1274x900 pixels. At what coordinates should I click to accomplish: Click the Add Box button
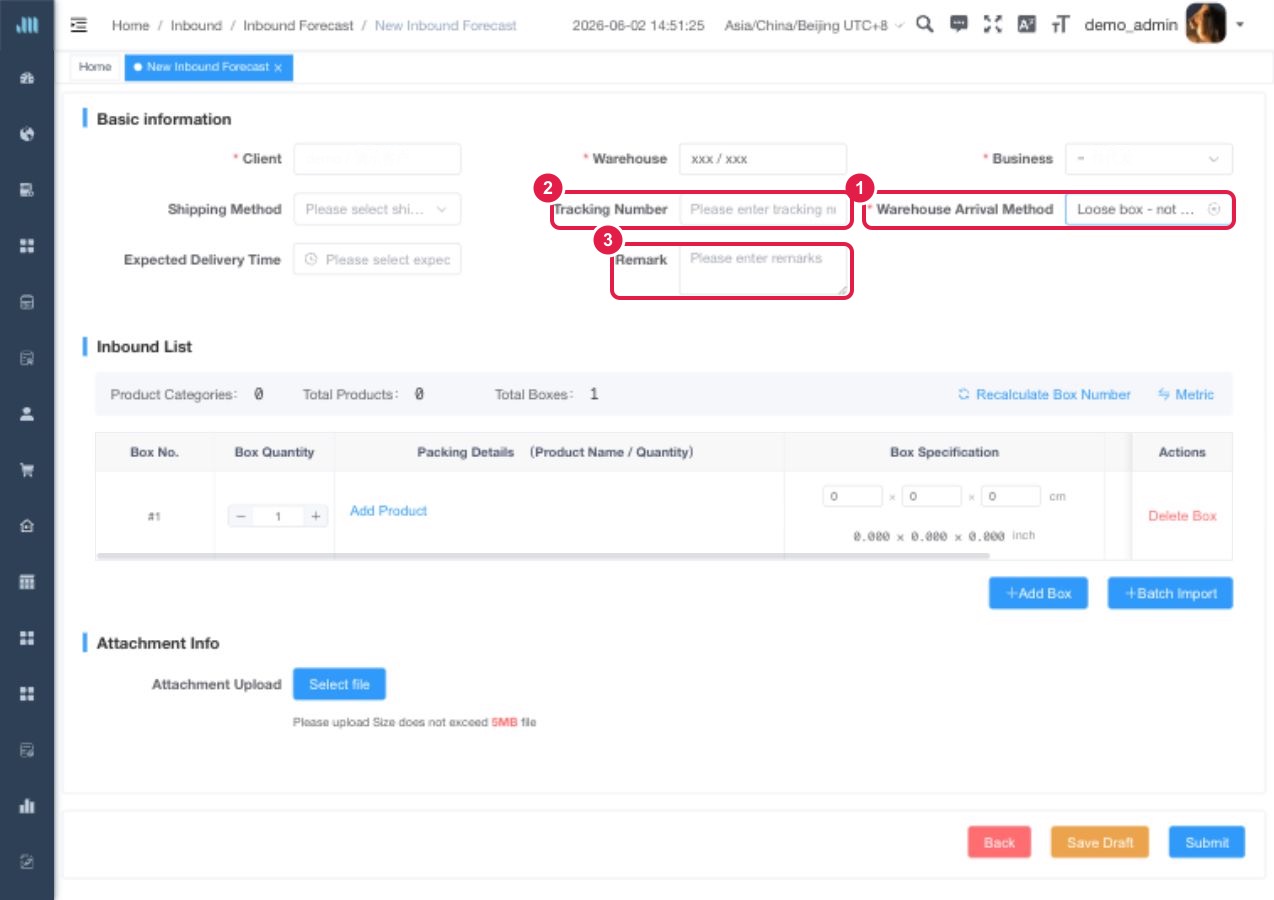(1038, 593)
